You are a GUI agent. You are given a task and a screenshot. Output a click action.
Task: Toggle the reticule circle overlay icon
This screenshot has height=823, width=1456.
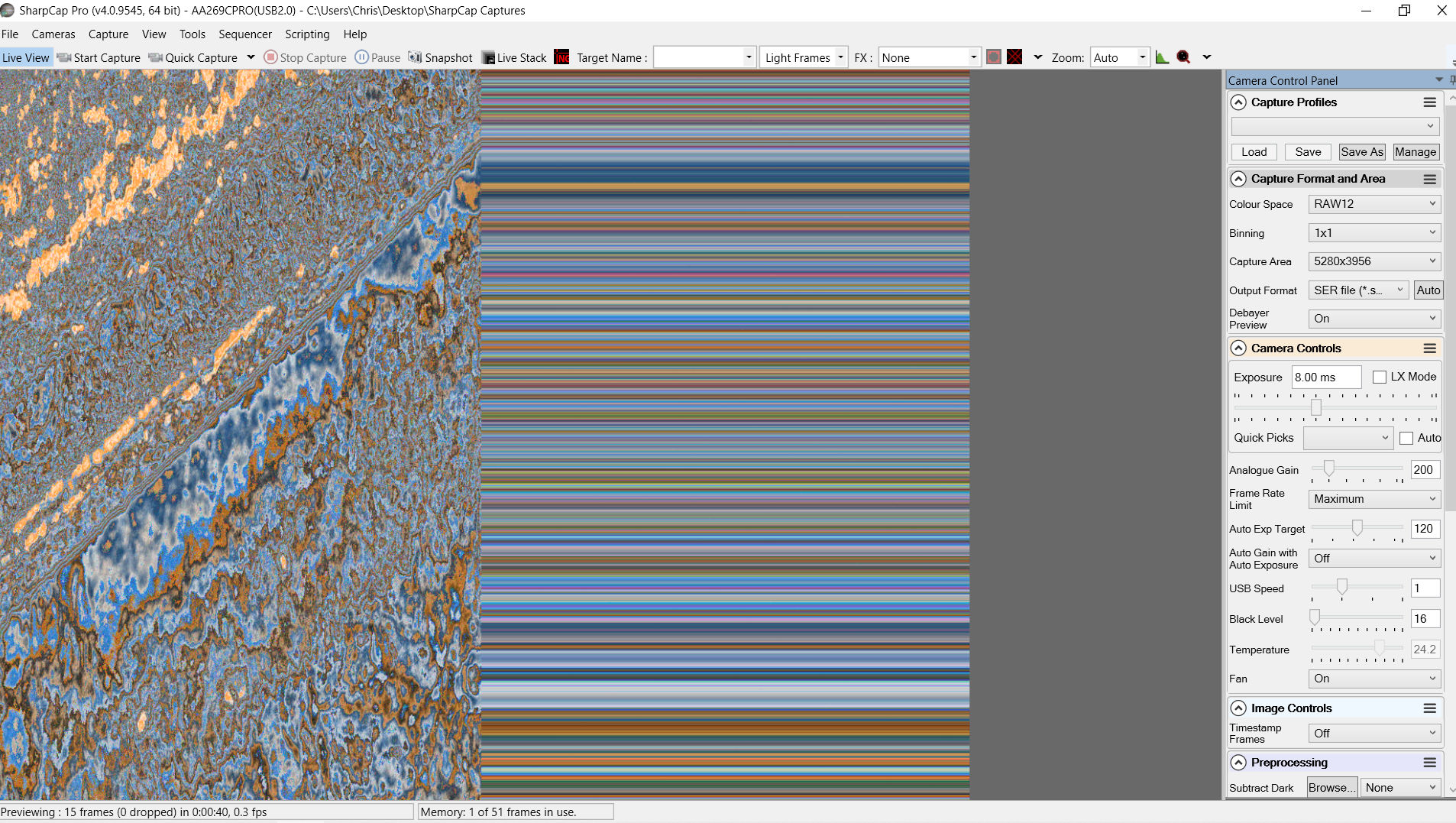tap(994, 57)
